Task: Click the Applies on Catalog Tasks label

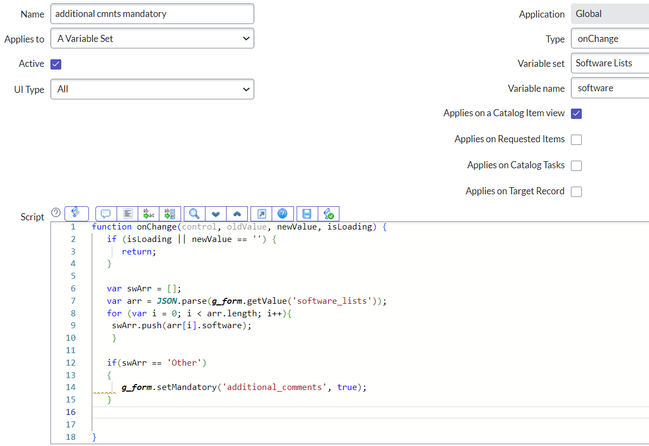Action: [516, 165]
